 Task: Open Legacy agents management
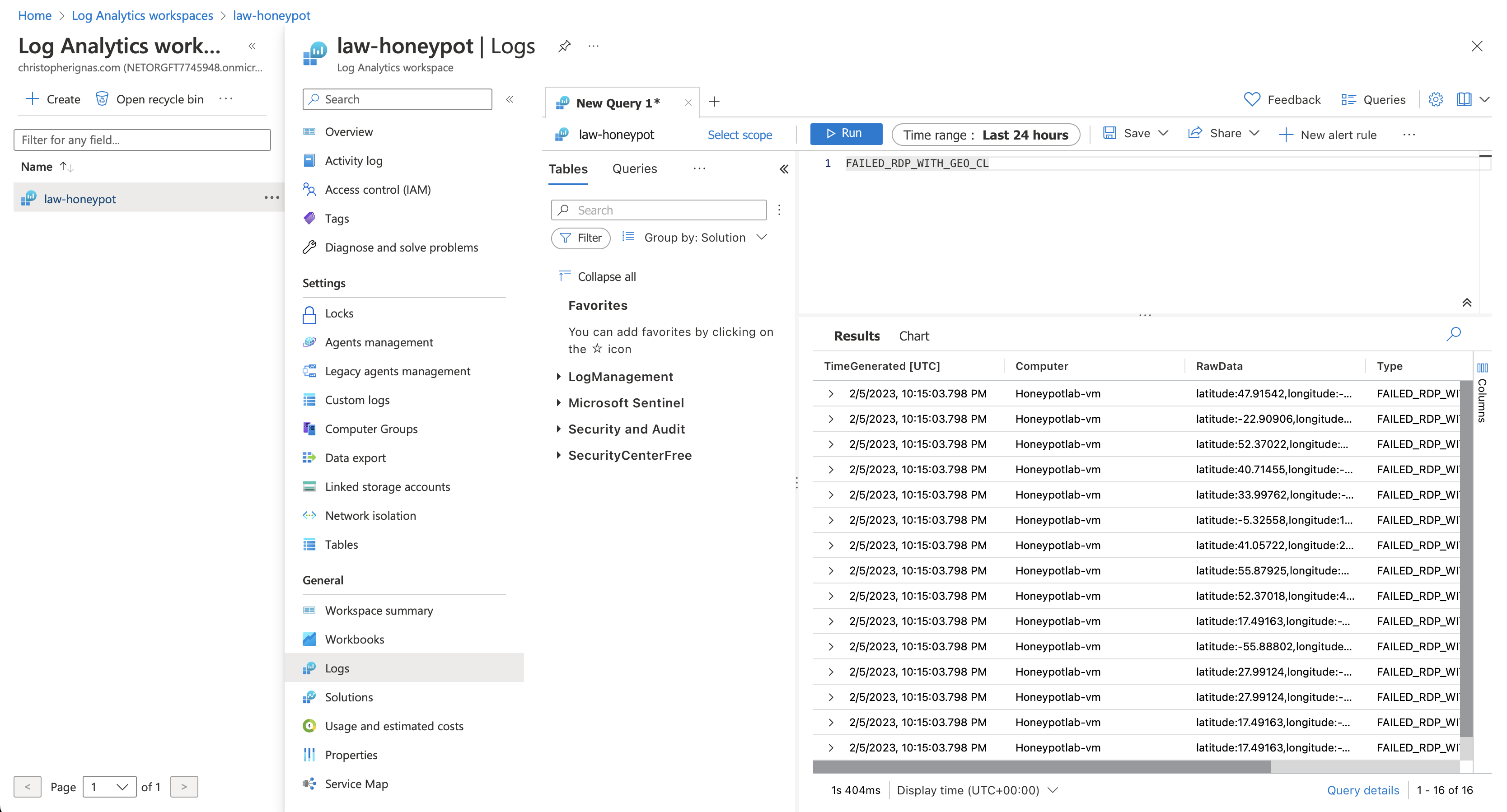pyautogui.click(x=397, y=372)
